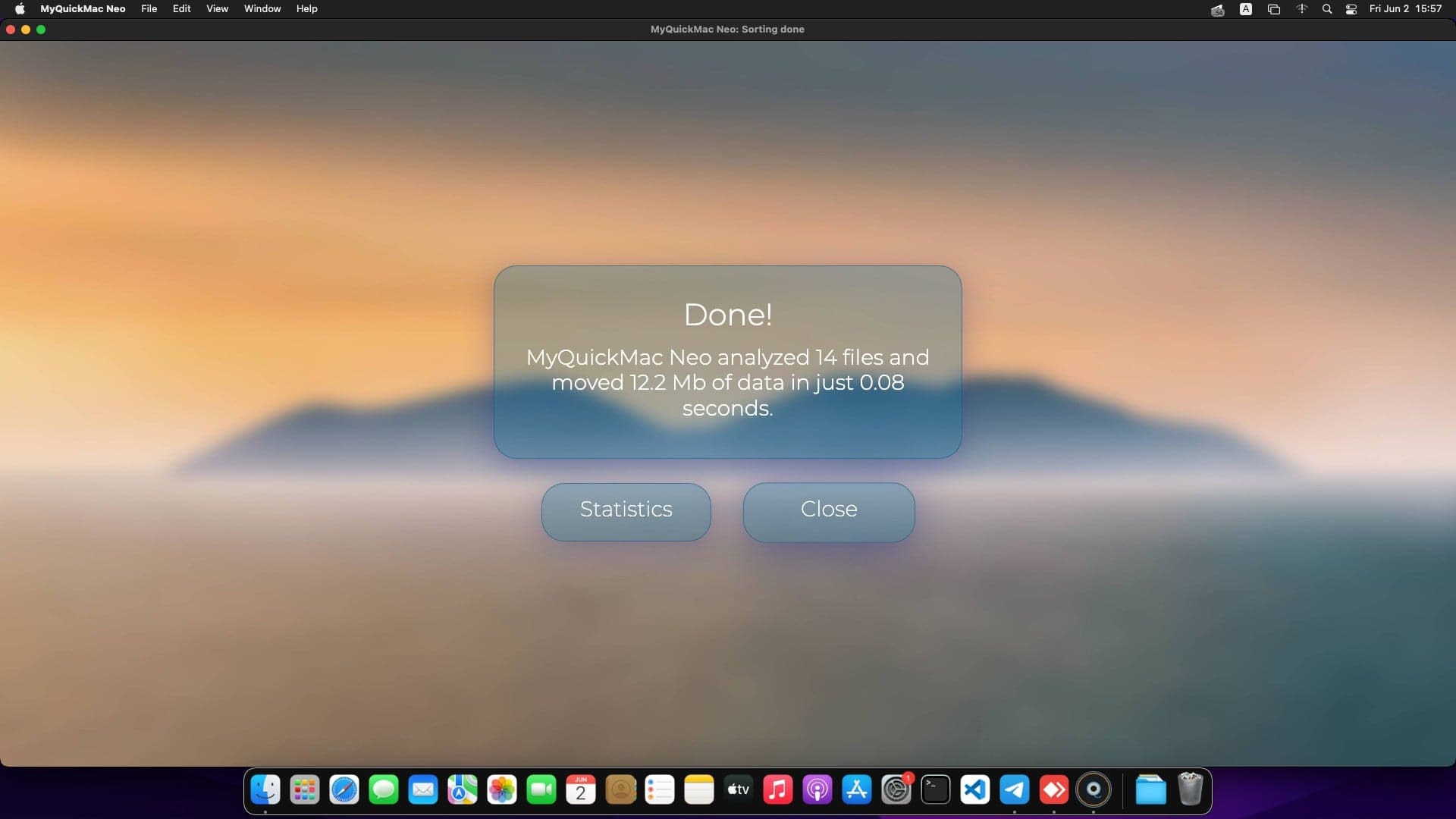
Task: Open the File menu
Action: point(149,9)
